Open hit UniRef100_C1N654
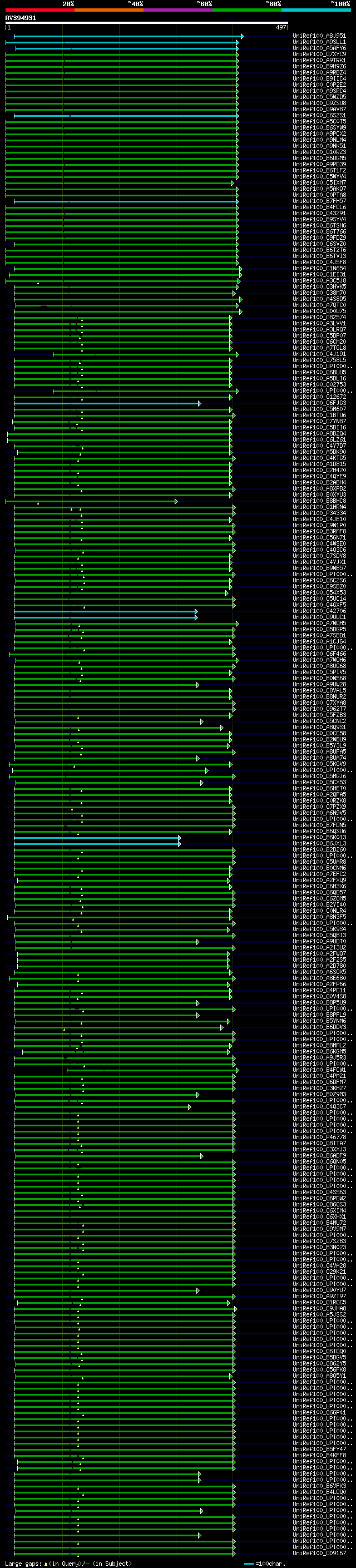This screenshot has height=1568, width=356. (319, 269)
